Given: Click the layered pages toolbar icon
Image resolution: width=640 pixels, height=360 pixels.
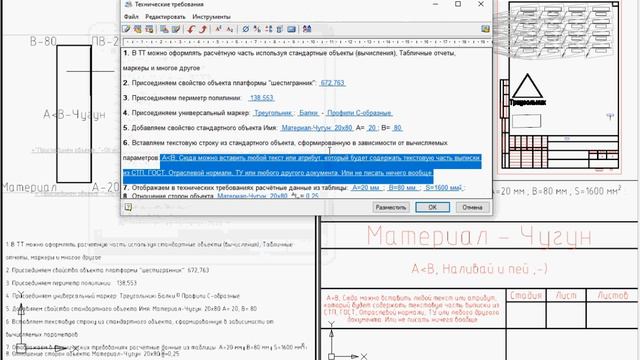Looking at the screenshot, I should (x=164, y=29).
